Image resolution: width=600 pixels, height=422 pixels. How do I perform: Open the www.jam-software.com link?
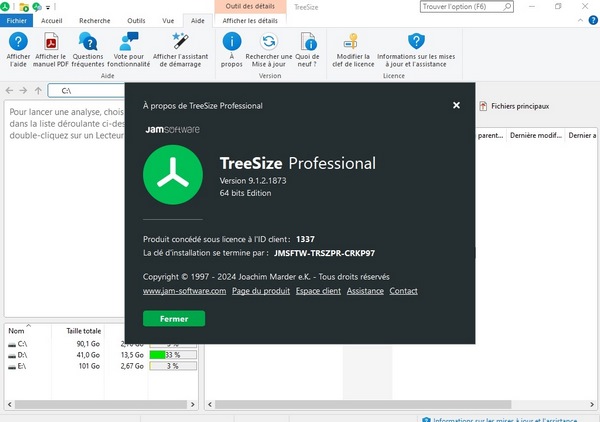[x=184, y=291]
